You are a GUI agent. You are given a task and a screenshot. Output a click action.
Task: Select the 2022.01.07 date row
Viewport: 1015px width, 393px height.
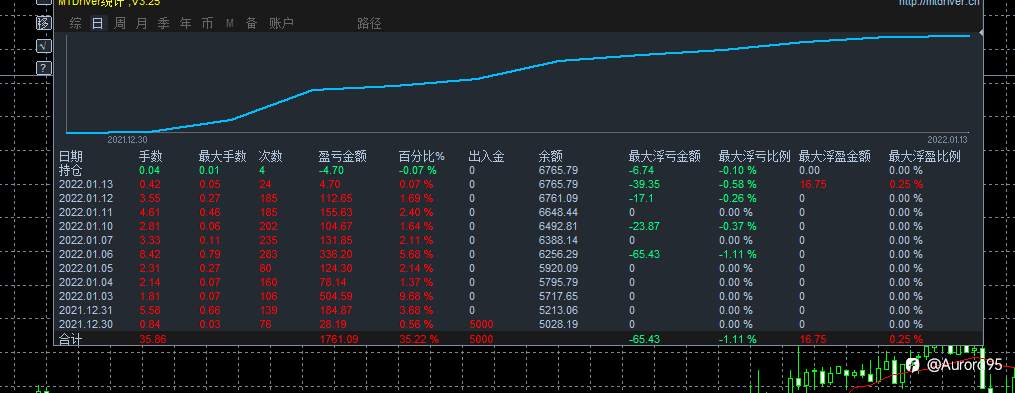pos(85,240)
